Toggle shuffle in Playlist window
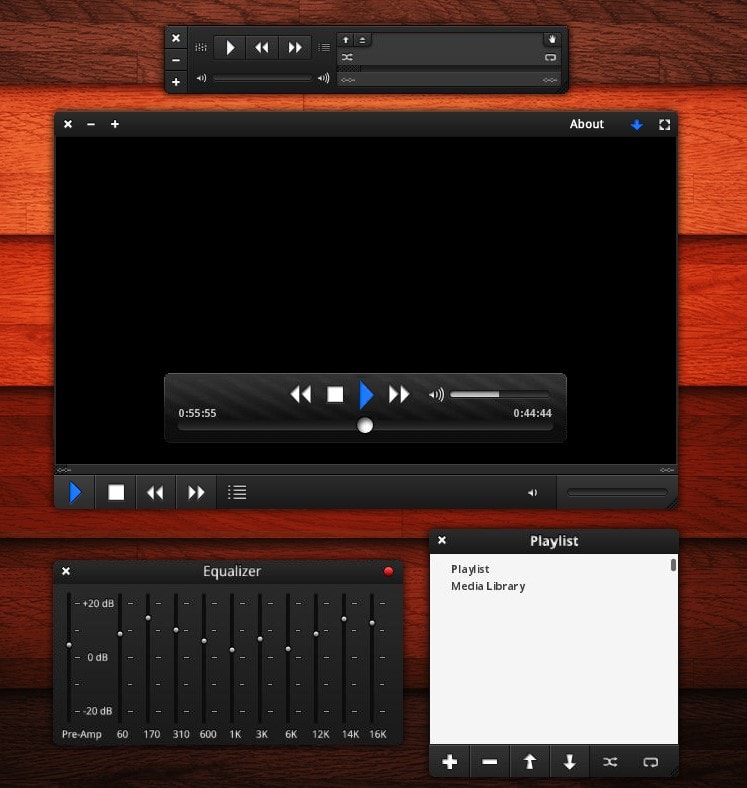Viewport: 747px width, 788px height. 610,762
